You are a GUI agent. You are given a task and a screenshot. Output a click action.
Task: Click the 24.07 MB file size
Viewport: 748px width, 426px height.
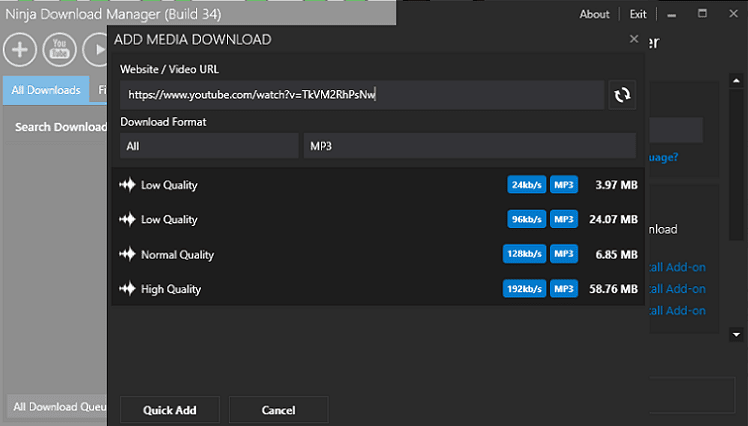(x=613, y=219)
